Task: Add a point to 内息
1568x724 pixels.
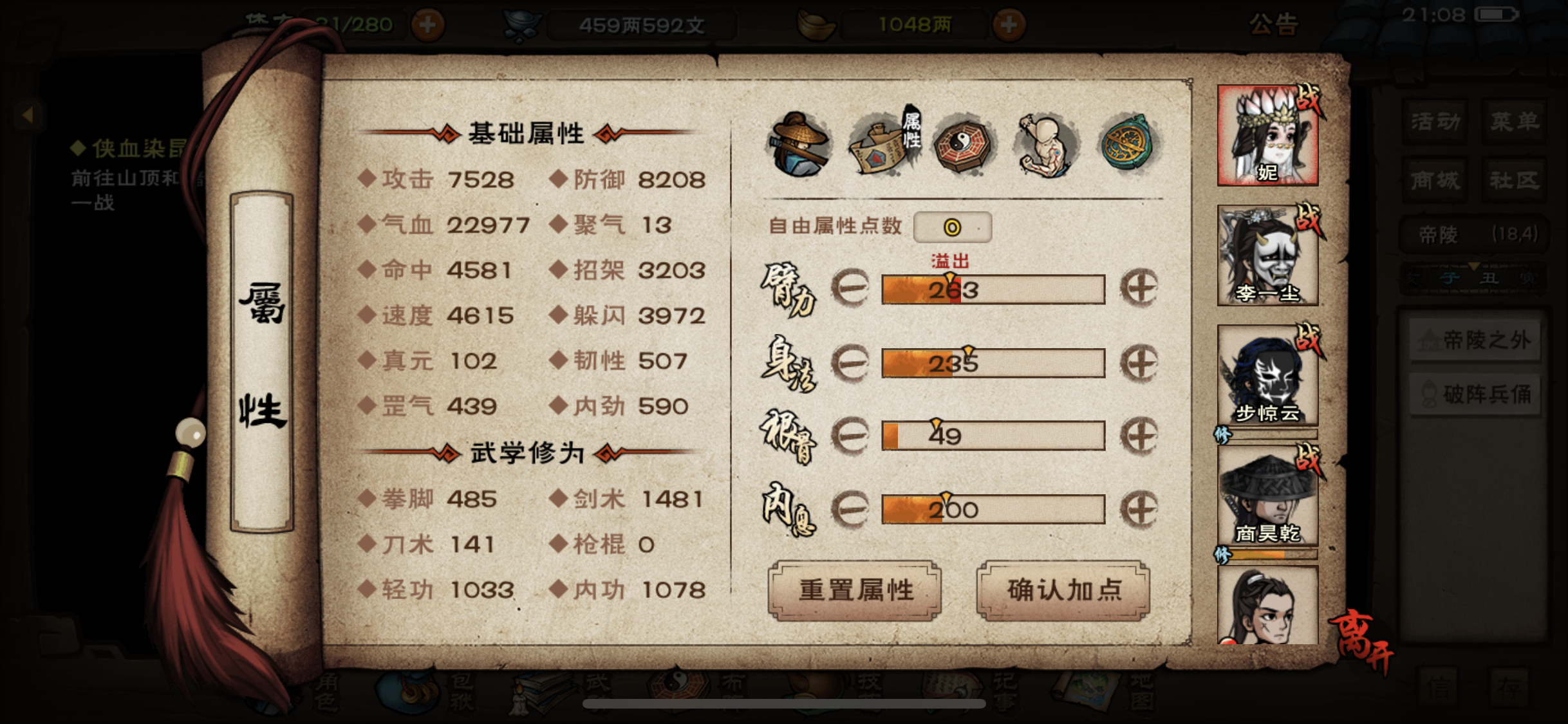Action: tap(1139, 509)
